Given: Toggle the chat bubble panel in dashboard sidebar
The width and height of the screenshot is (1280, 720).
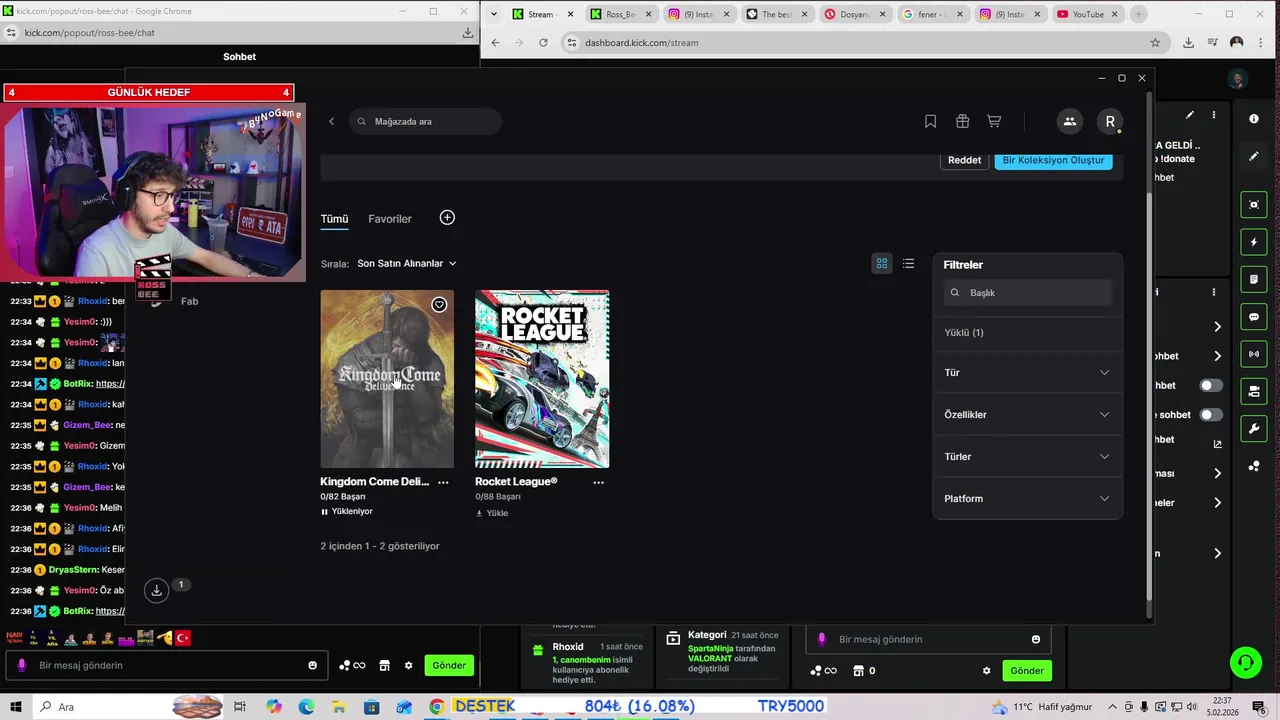Looking at the screenshot, I should point(1254,317).
